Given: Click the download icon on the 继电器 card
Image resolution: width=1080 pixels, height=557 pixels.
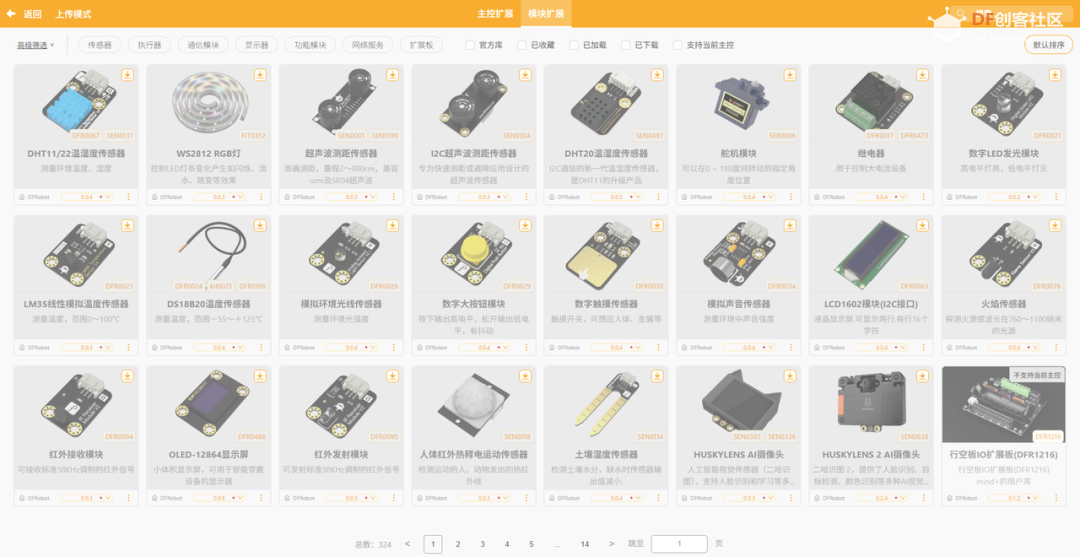Looking at the screenshot, I should 922,74.
